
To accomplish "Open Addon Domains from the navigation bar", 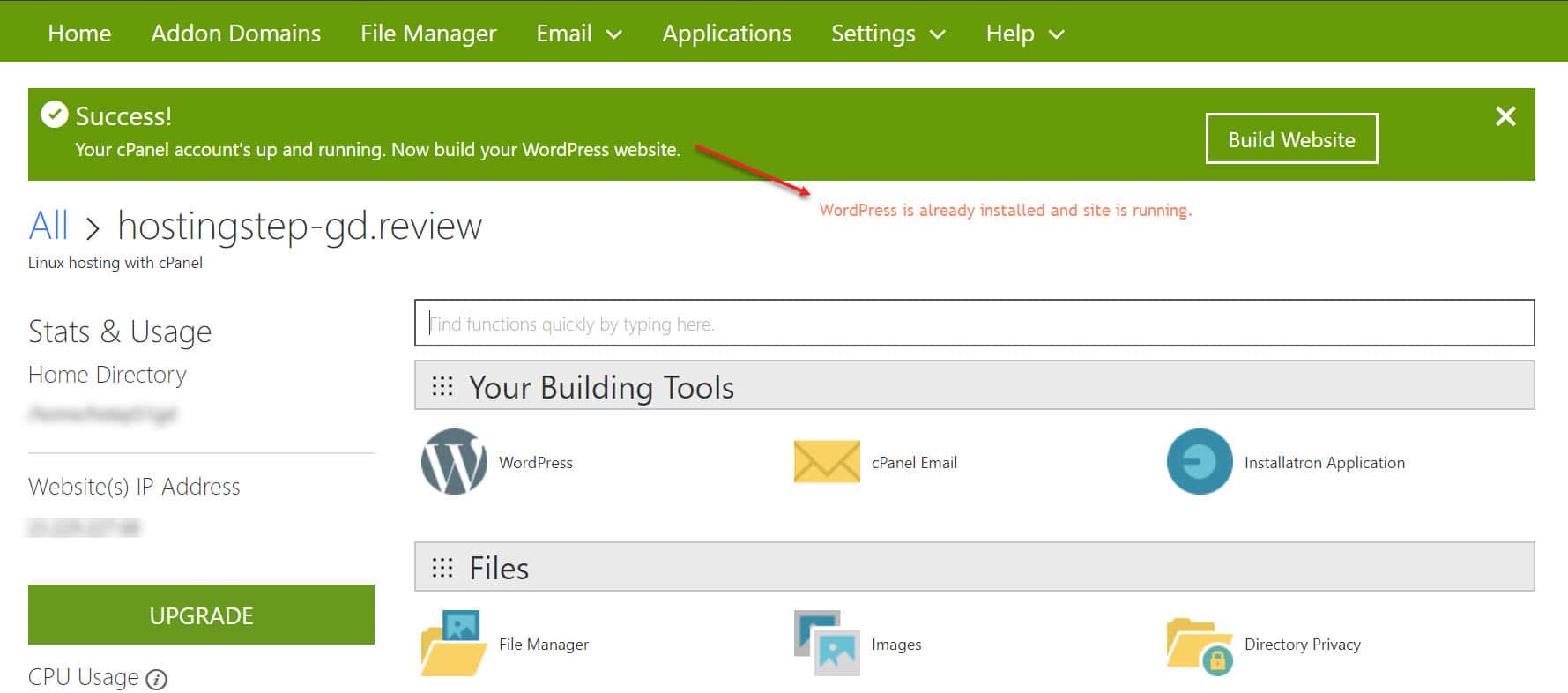I will click(236, 34).
